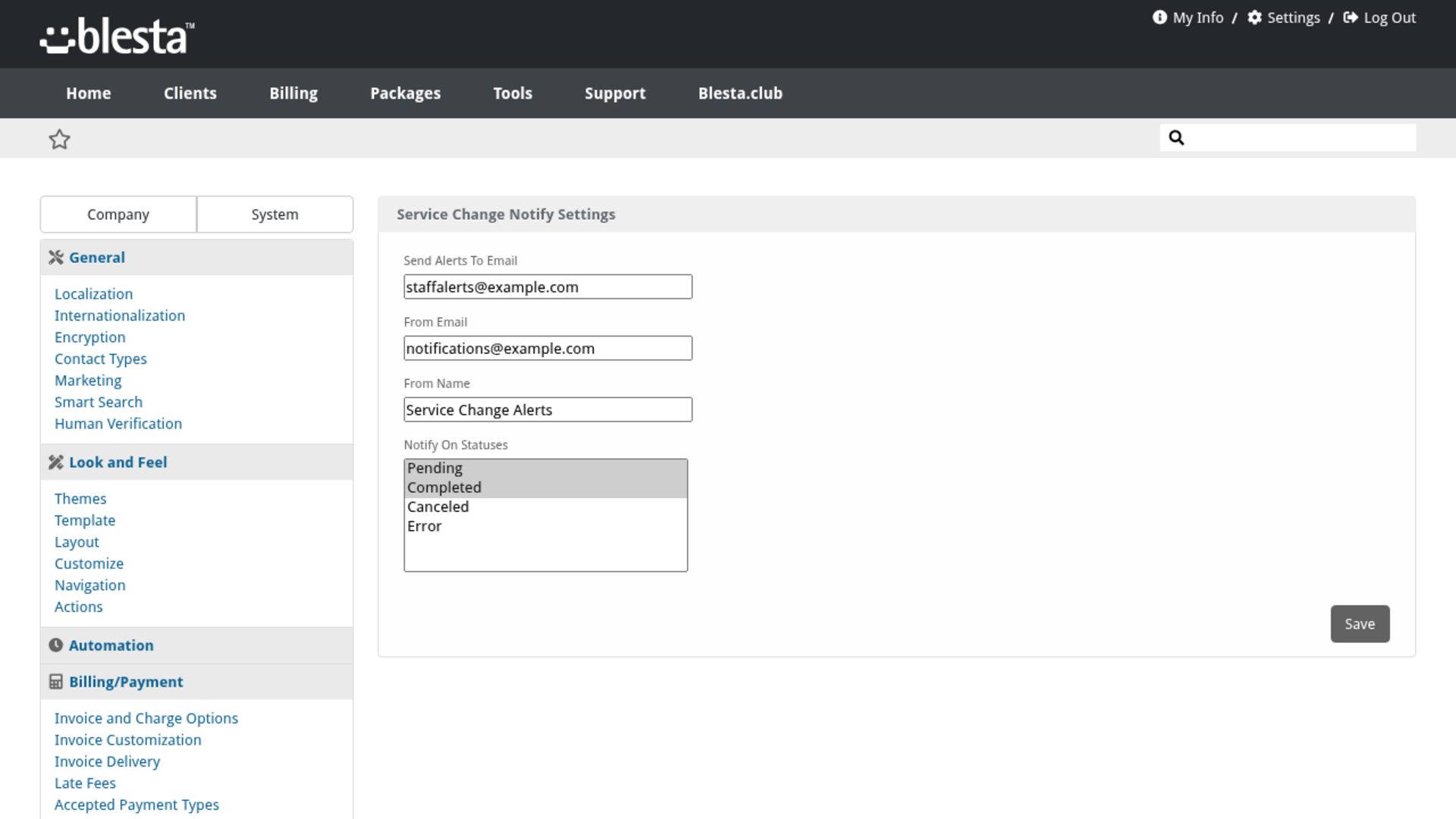Open Internationalization settings
The height and width of the screenshot is (819, 1456).
[120, 315]
